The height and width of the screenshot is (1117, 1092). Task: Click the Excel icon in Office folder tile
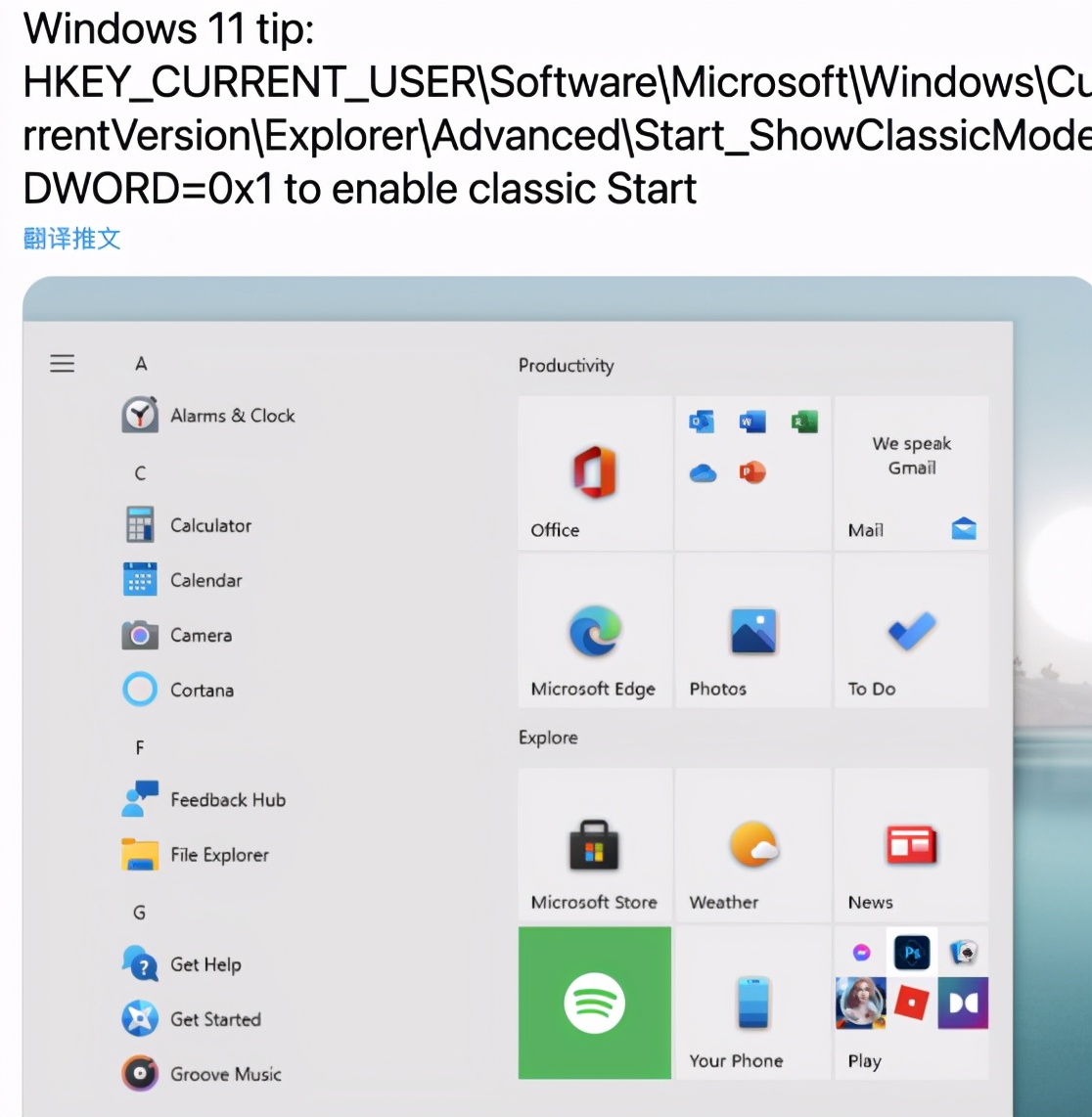(x=804, y=422)
